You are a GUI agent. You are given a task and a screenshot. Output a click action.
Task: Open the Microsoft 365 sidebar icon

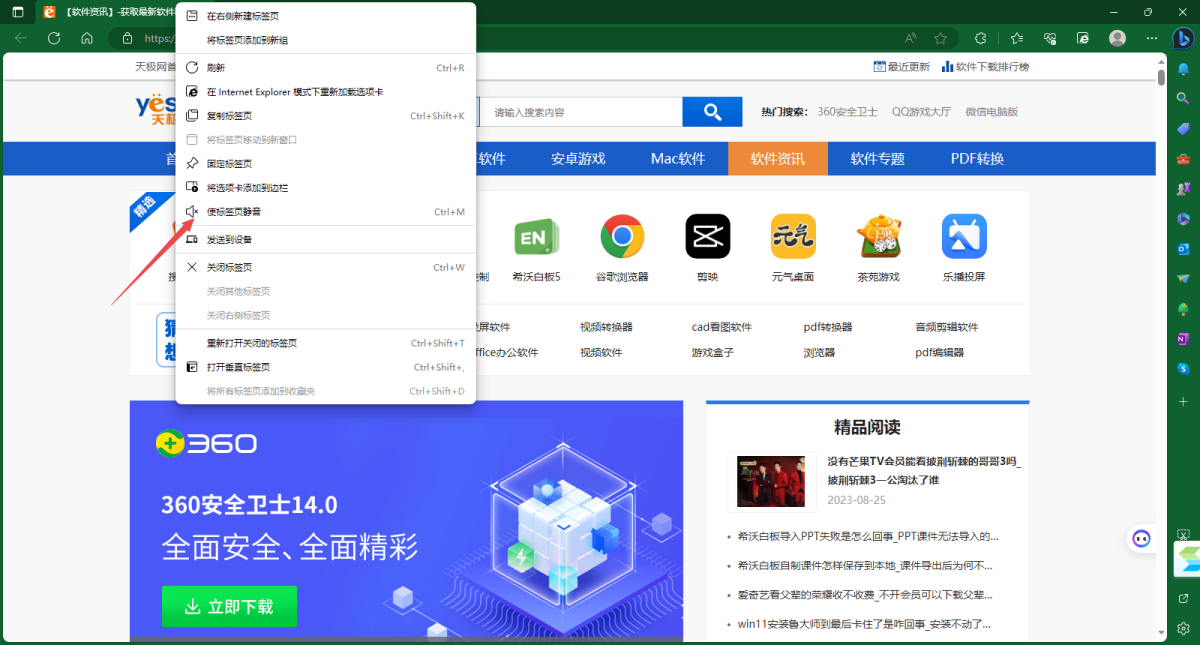[x=1183, y=219]
